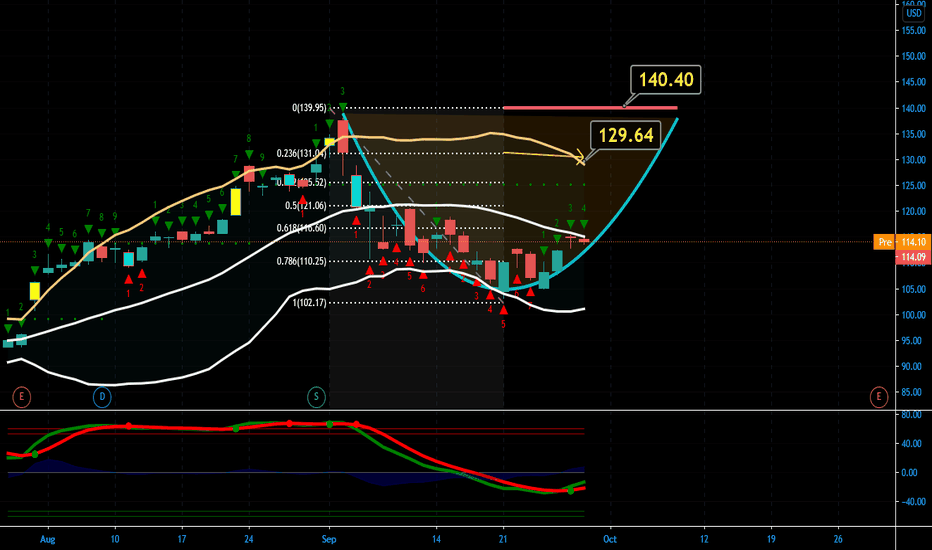
Task: Click the '26' date label on time axis
Action: 838,539
